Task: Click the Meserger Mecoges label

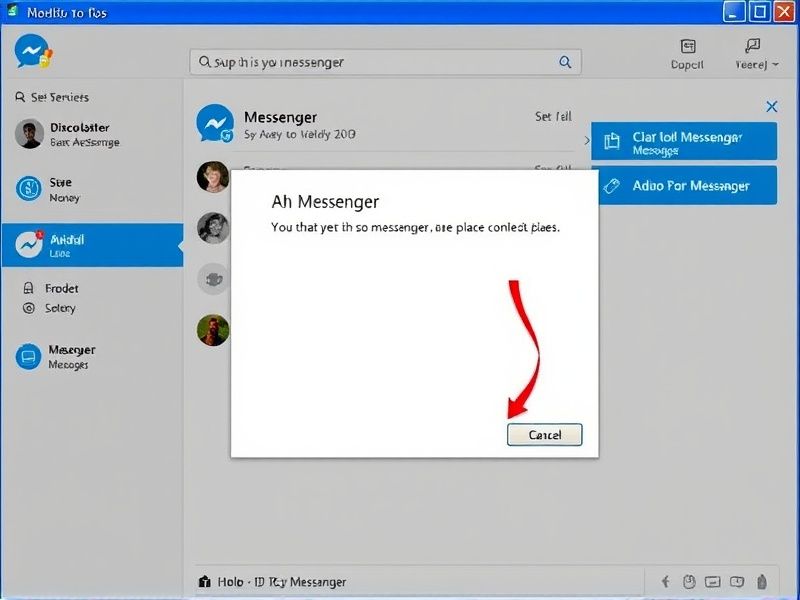Action: 71,357
